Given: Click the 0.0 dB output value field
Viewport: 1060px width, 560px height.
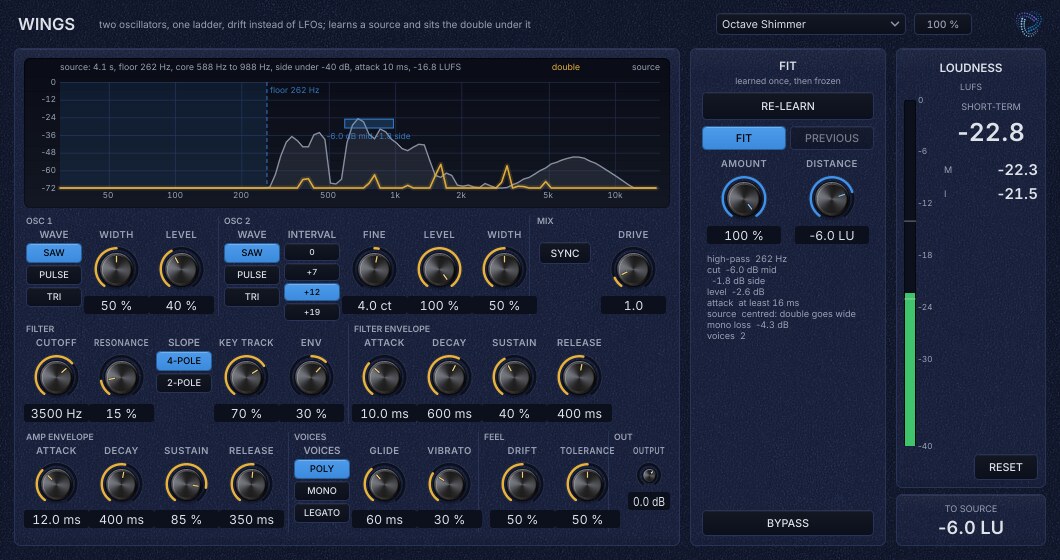Looking at the screenshot, I should pos(649,502).
